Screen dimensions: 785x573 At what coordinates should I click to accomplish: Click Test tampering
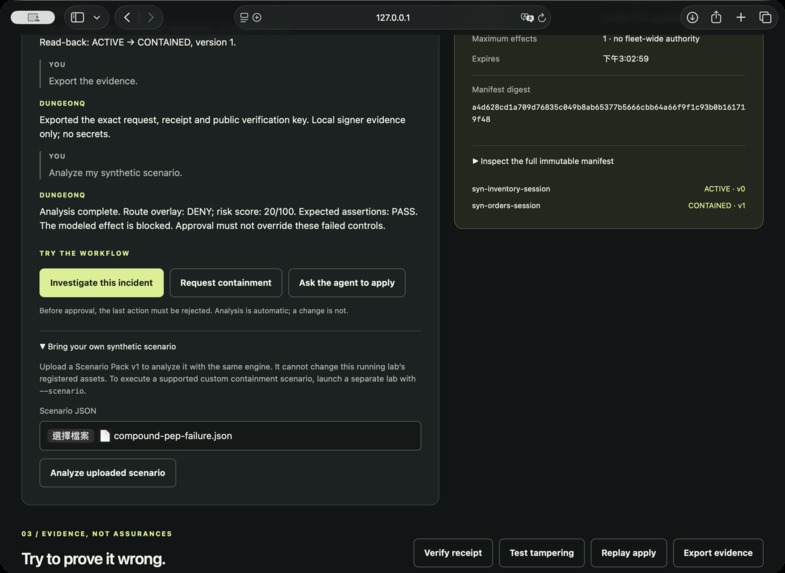541,553
